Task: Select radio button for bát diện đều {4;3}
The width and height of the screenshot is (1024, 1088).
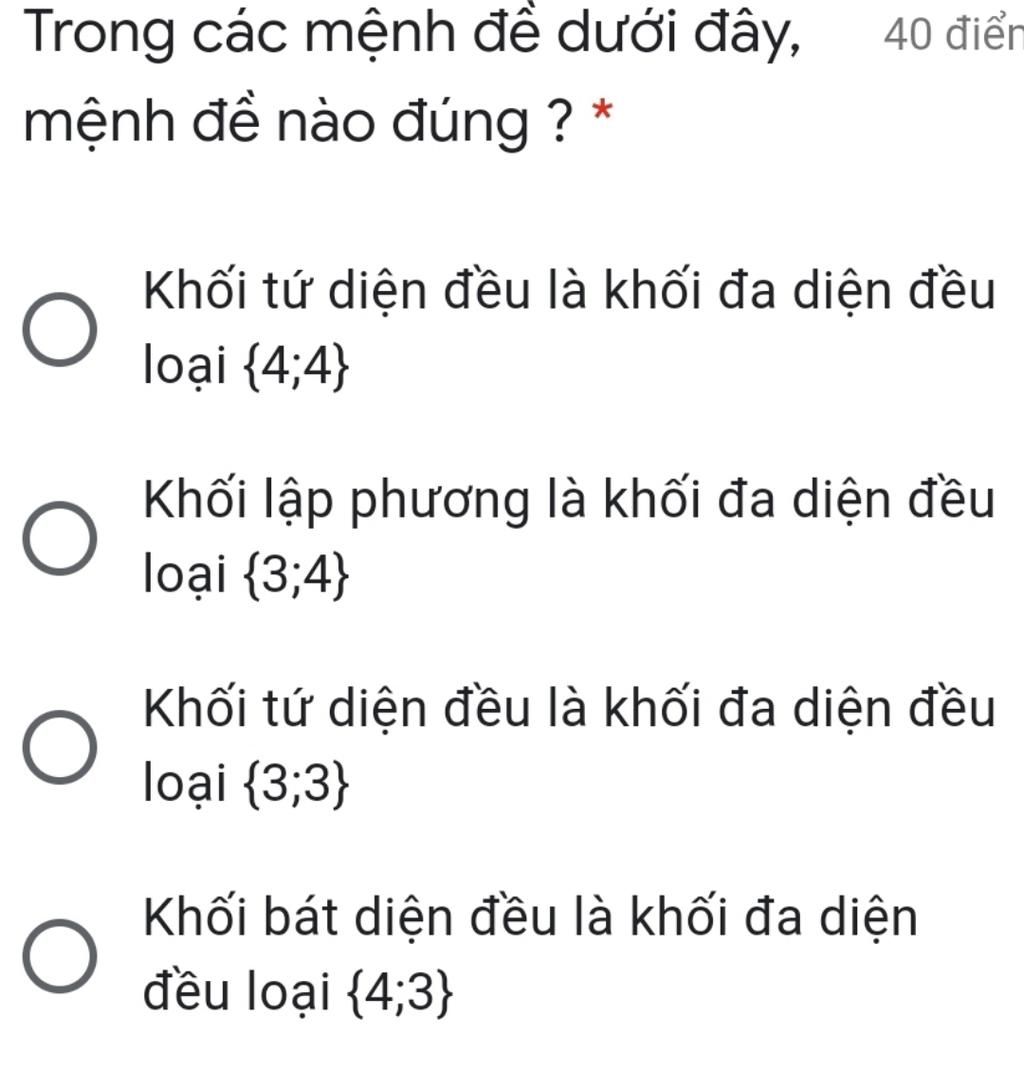Action: pos(60,956)
